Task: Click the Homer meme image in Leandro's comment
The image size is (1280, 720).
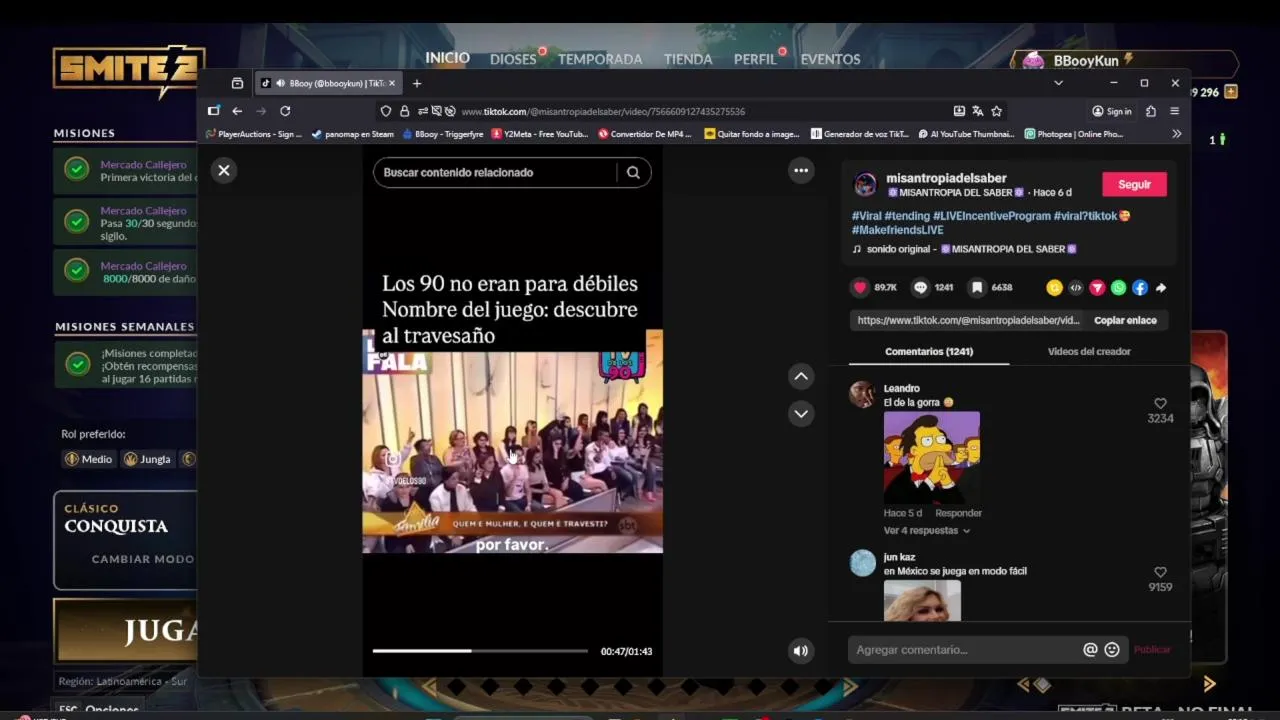Action: point(932,457)
